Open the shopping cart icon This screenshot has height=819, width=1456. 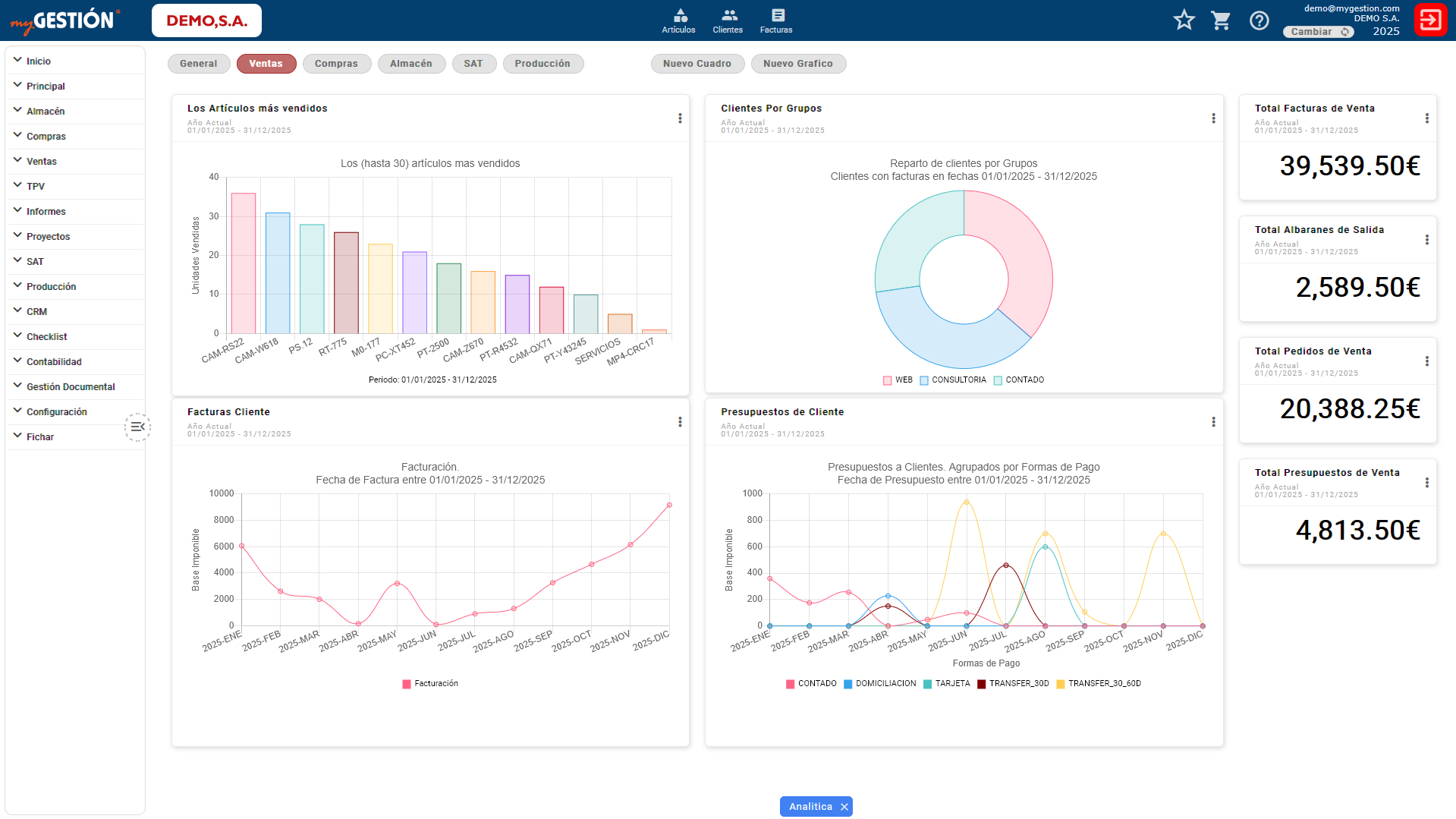click(1221, 20)
